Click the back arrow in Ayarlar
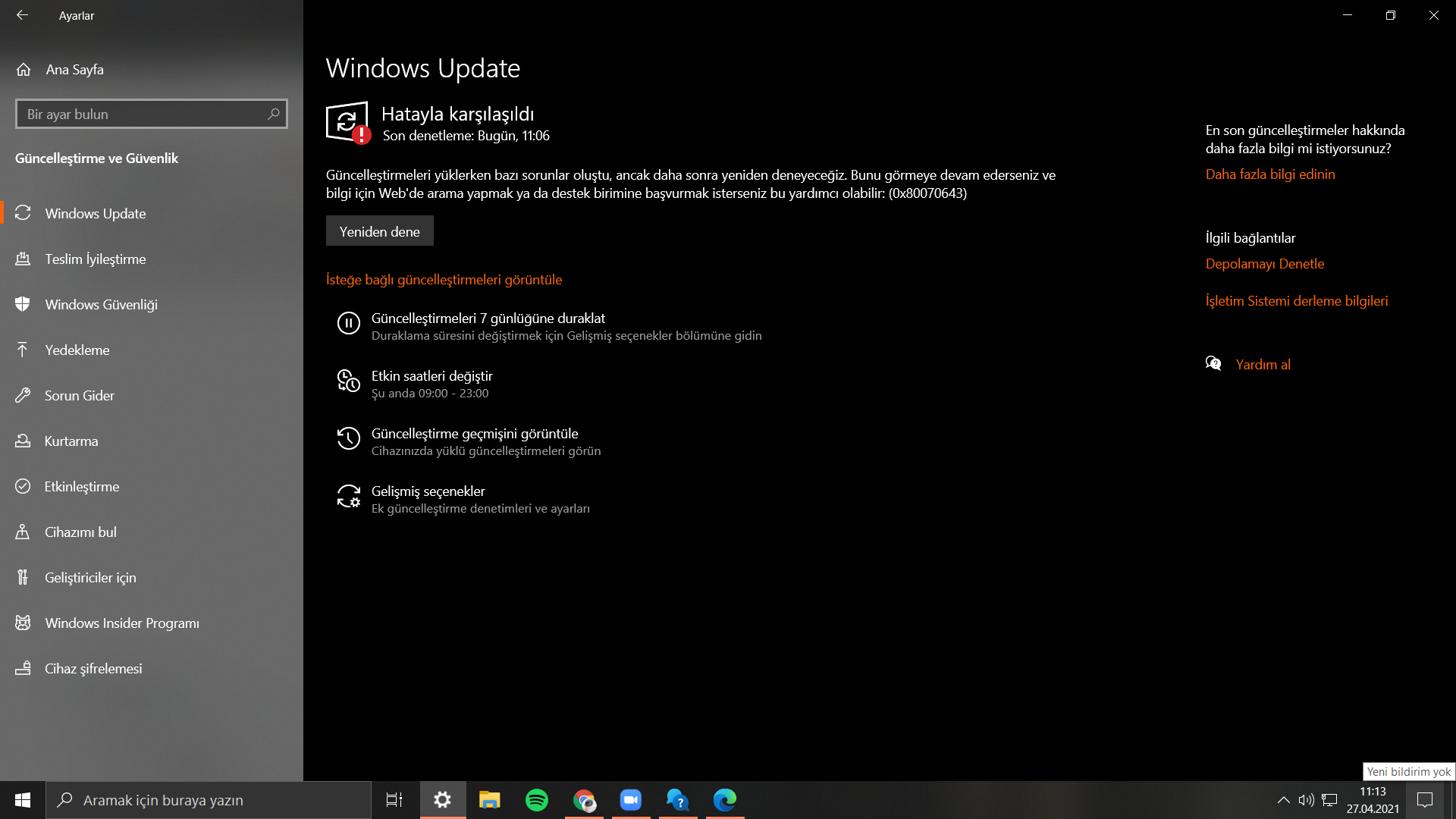The width and height of the screenshot is (1456, 819). click(23, 15)
